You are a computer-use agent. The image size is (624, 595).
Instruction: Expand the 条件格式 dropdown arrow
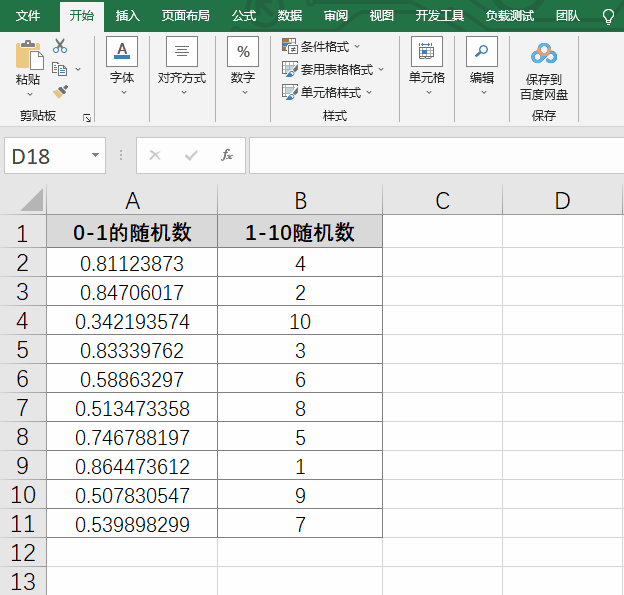coord(357,46)
